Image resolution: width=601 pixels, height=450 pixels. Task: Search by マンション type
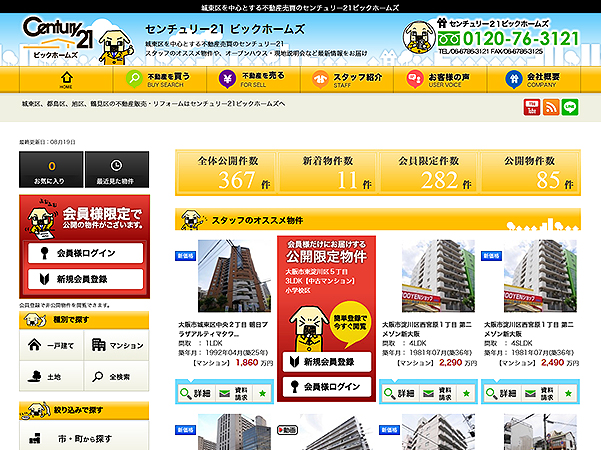pos(117,345)
